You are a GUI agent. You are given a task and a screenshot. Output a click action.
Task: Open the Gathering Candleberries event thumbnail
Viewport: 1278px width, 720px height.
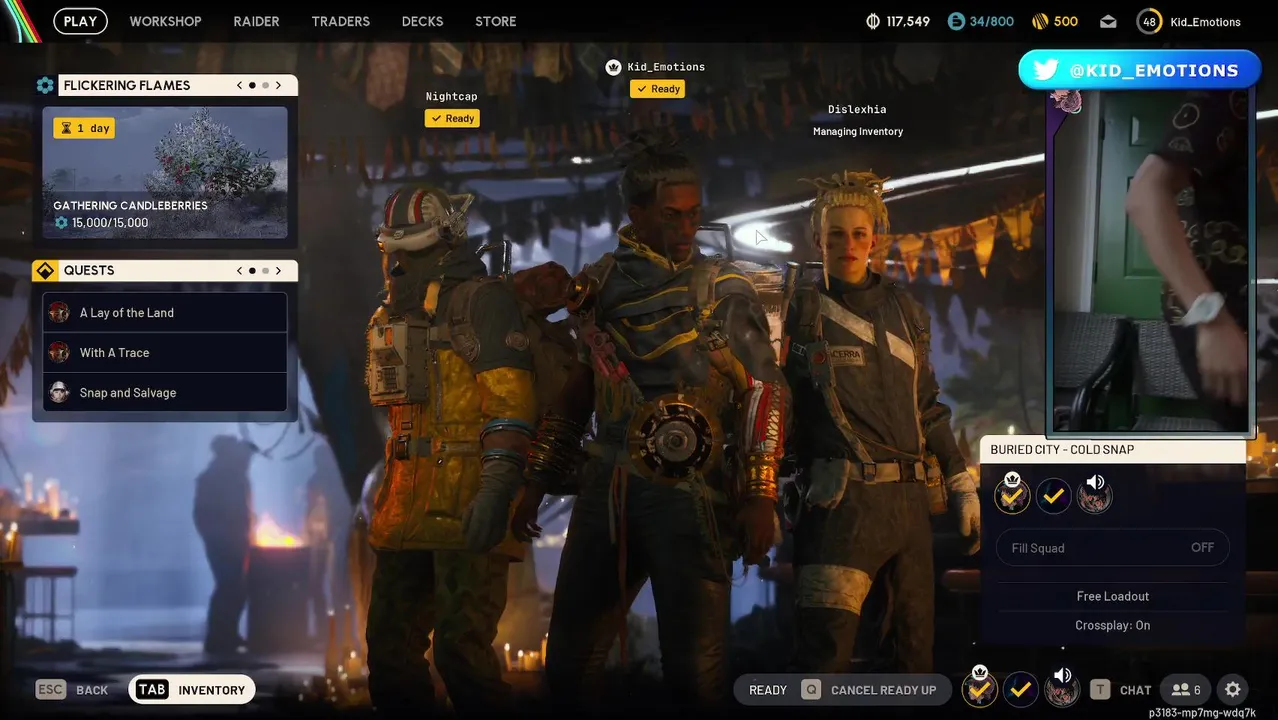(x=165, y=174)
